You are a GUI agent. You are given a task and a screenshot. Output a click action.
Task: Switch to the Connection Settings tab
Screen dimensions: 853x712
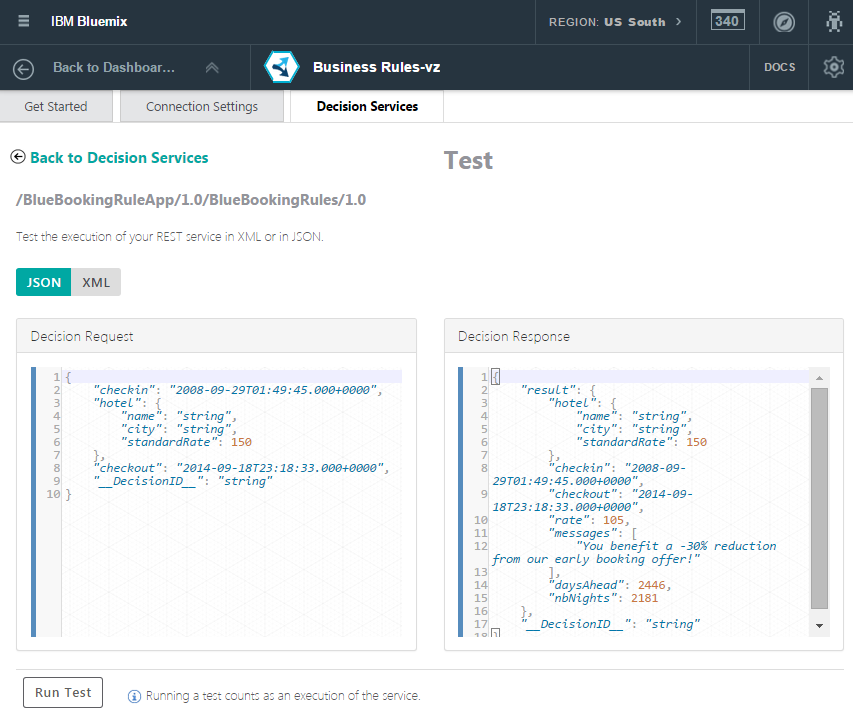202,107
